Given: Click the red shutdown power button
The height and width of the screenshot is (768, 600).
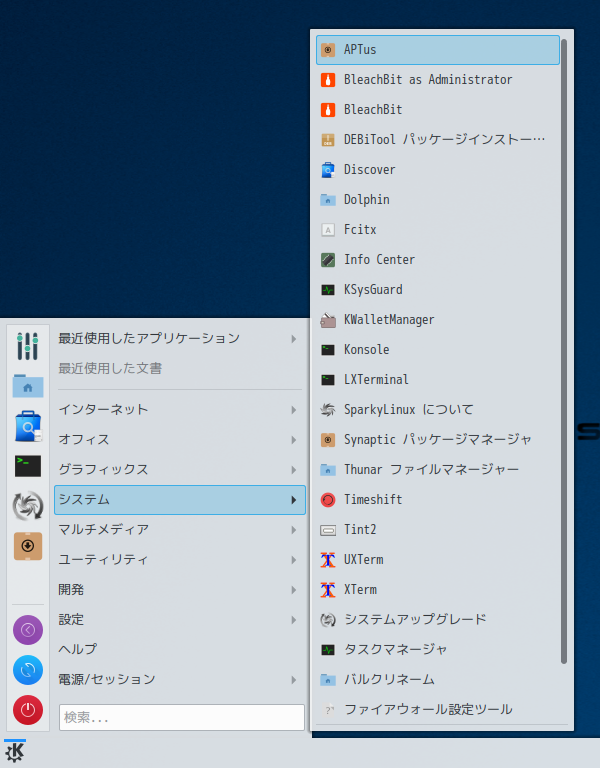Looking at the screenshot, I should pyautogui.click(x=28, y=710).
